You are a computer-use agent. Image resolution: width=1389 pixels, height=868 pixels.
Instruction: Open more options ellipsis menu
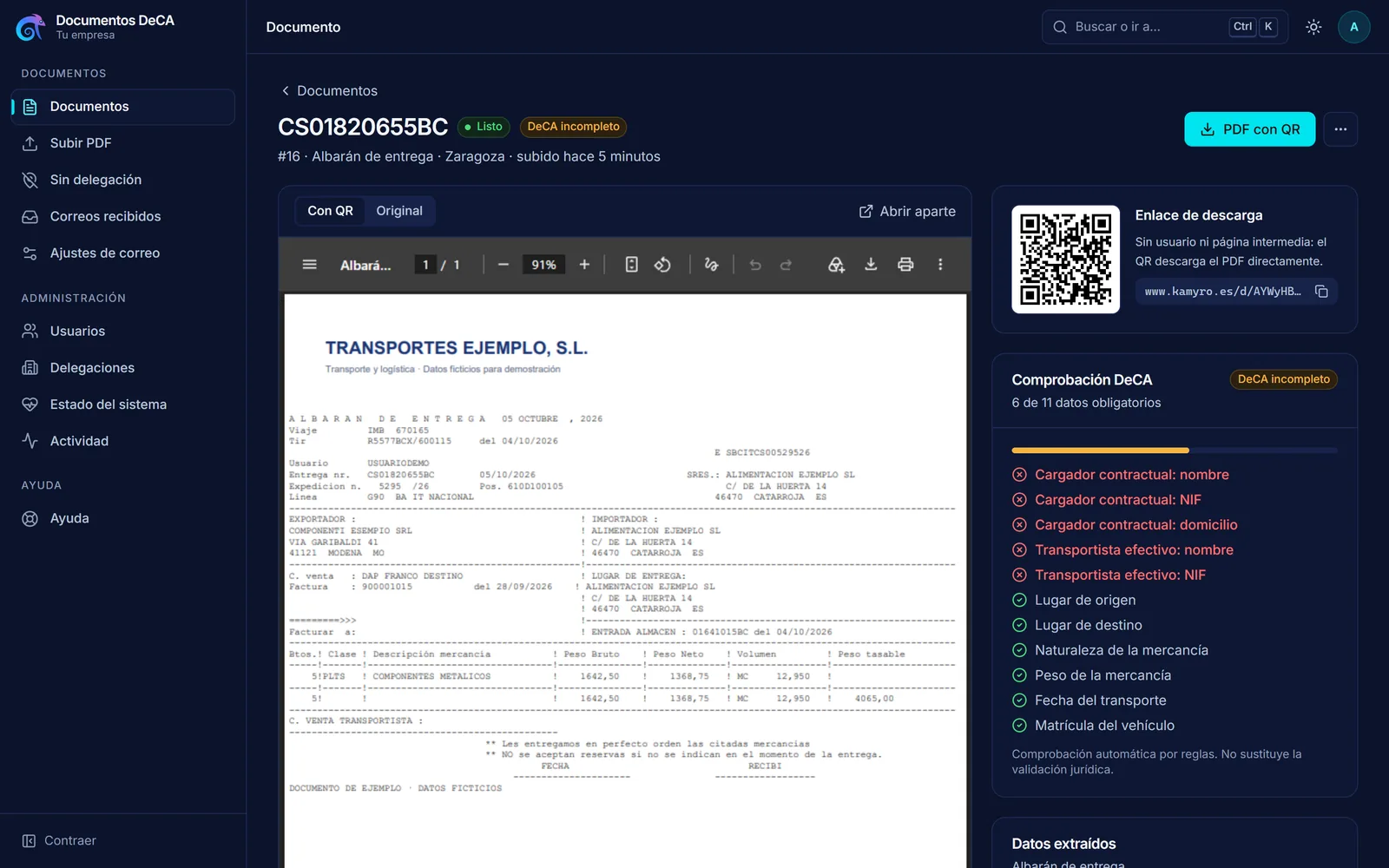click(x=1340, y=129)
